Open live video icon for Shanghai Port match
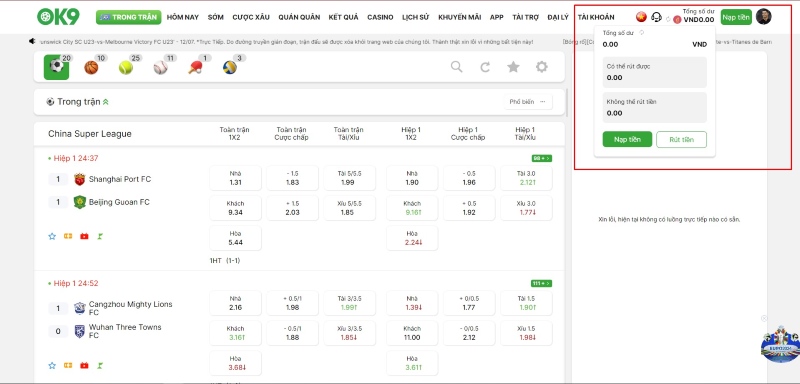Viewport: 800px width, 384px height. [84, 236]
